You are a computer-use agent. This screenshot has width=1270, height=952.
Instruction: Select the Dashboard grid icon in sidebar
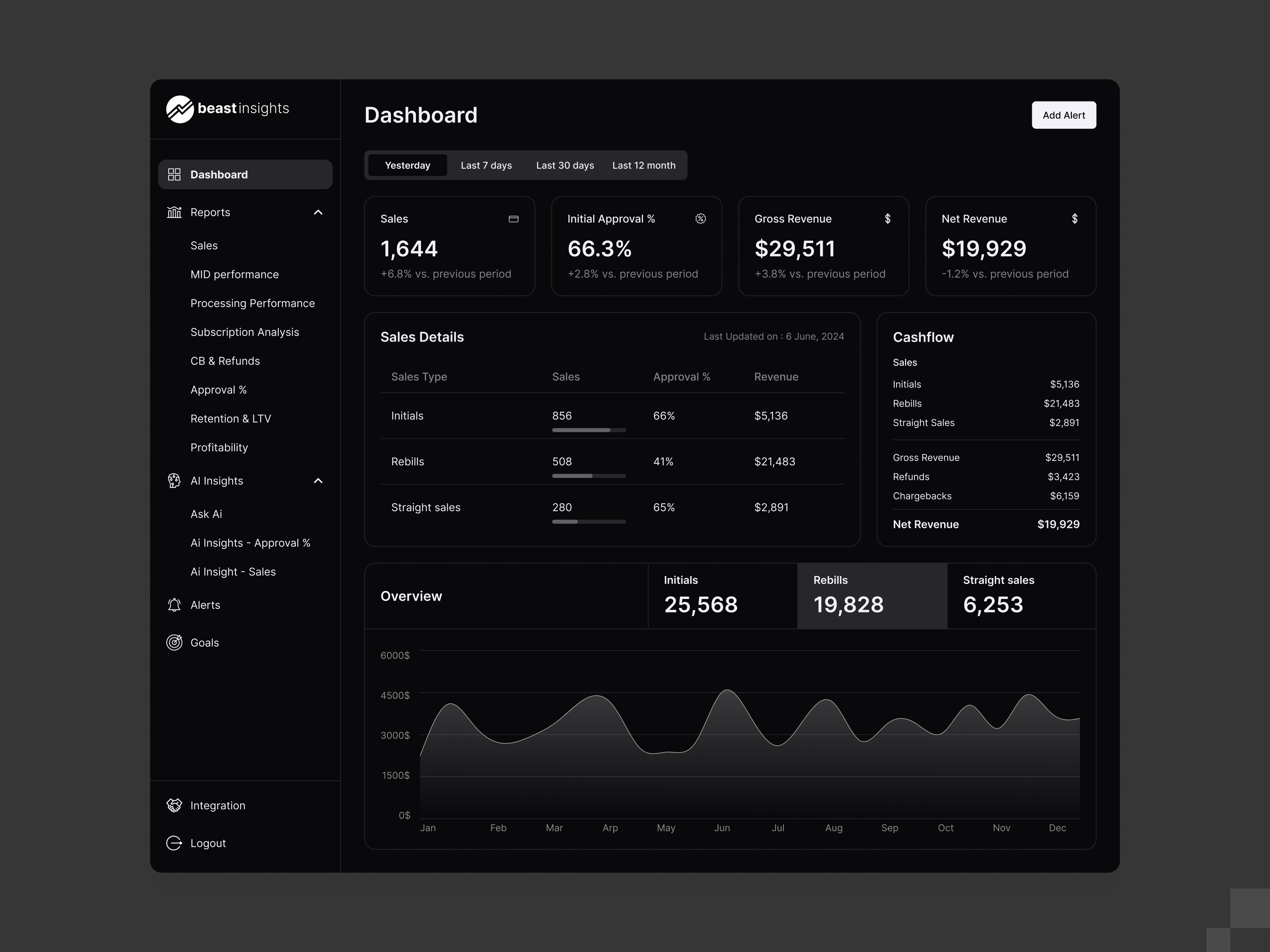pyautogui.click(x=174, y=174)
